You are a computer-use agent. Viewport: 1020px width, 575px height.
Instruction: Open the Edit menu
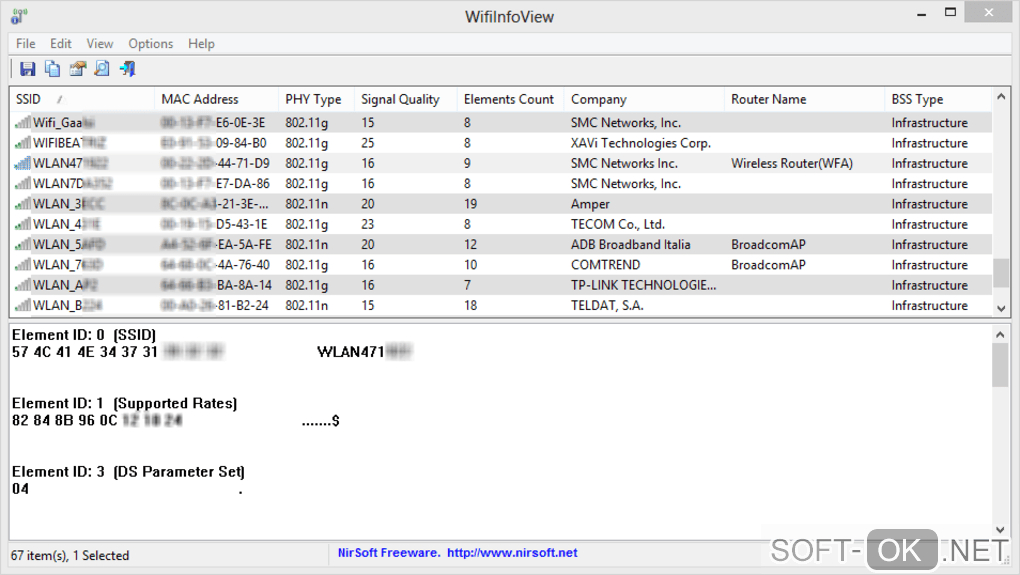tap(60, 44)
